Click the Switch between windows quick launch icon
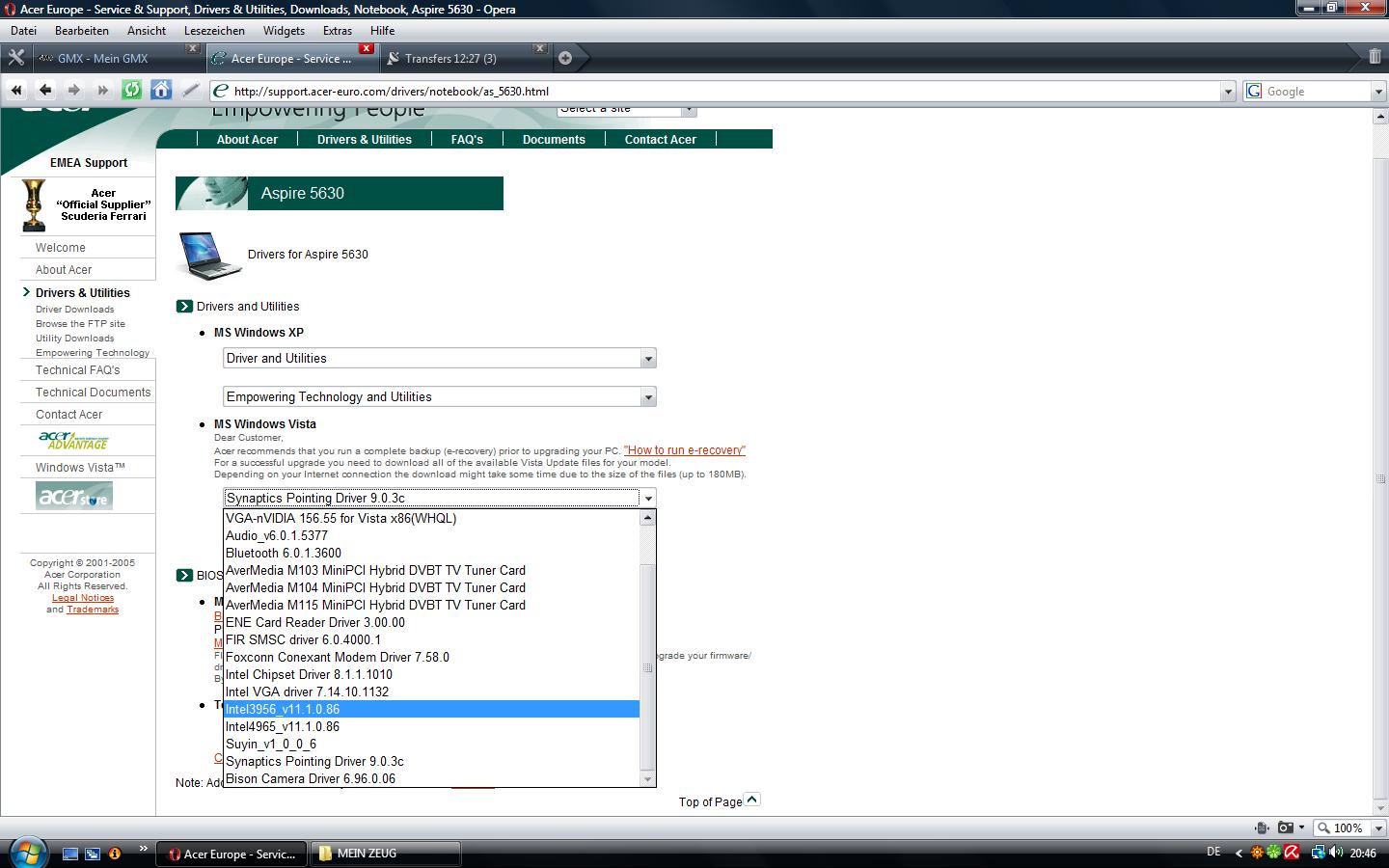 click(x=93, y=854)
